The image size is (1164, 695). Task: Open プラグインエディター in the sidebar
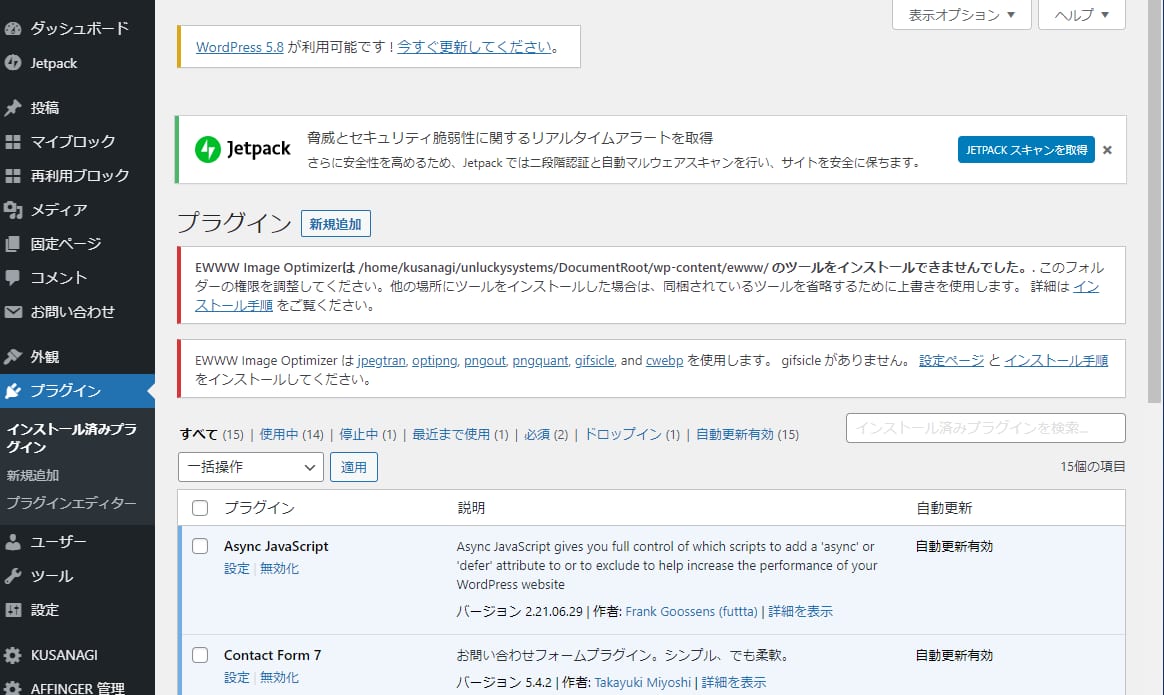(x=71, y=503)
